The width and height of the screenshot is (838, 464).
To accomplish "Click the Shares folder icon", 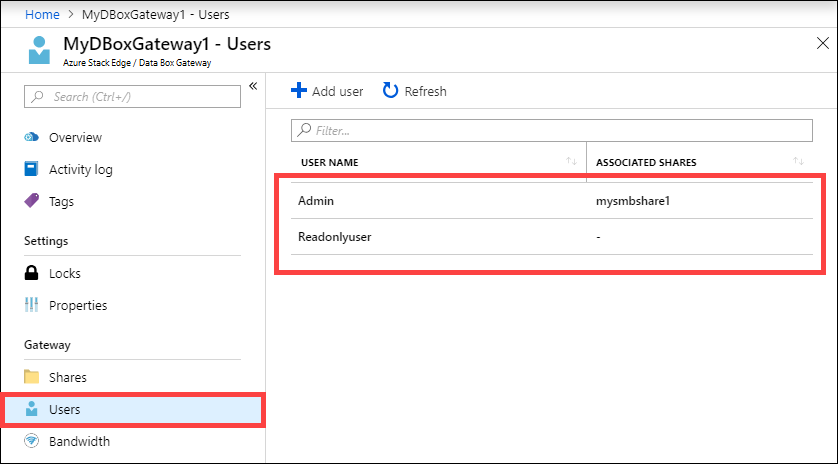I will coord(32,377).
